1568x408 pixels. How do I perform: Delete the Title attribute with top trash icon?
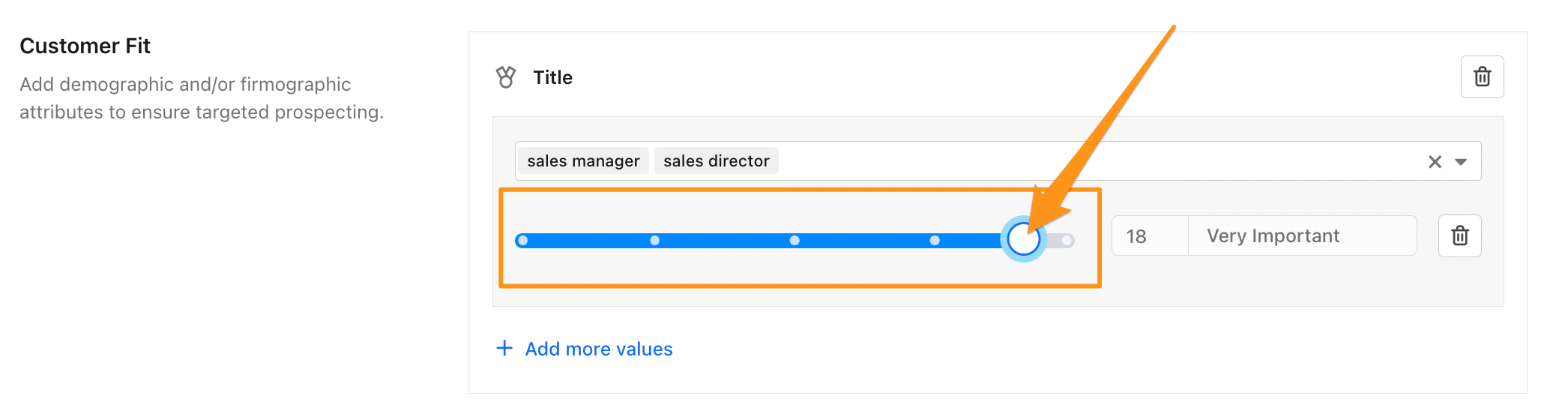click(1482, 77)
